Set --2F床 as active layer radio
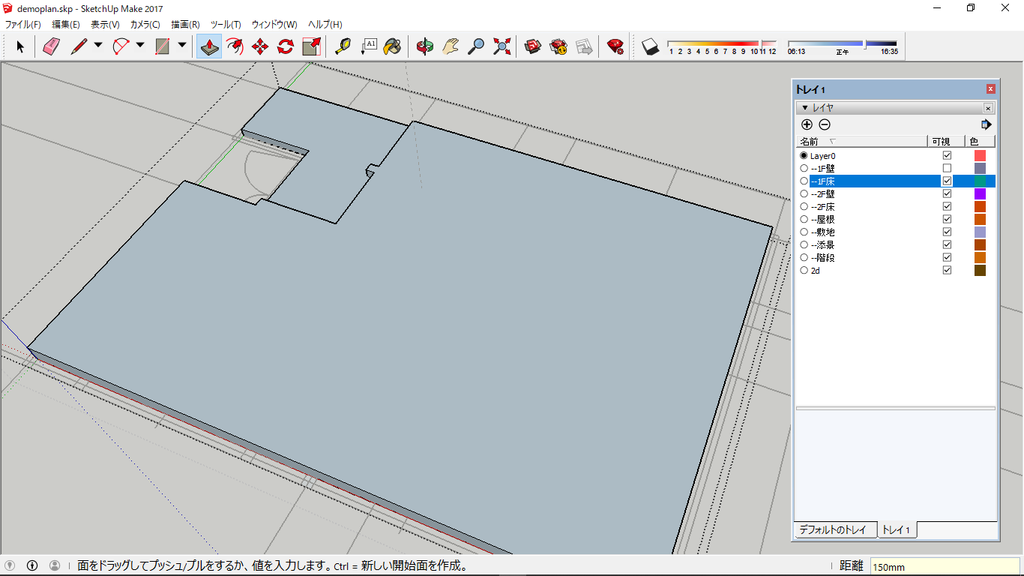The image size is (1024, 576). pyautogui.click(x=804, y=206)
